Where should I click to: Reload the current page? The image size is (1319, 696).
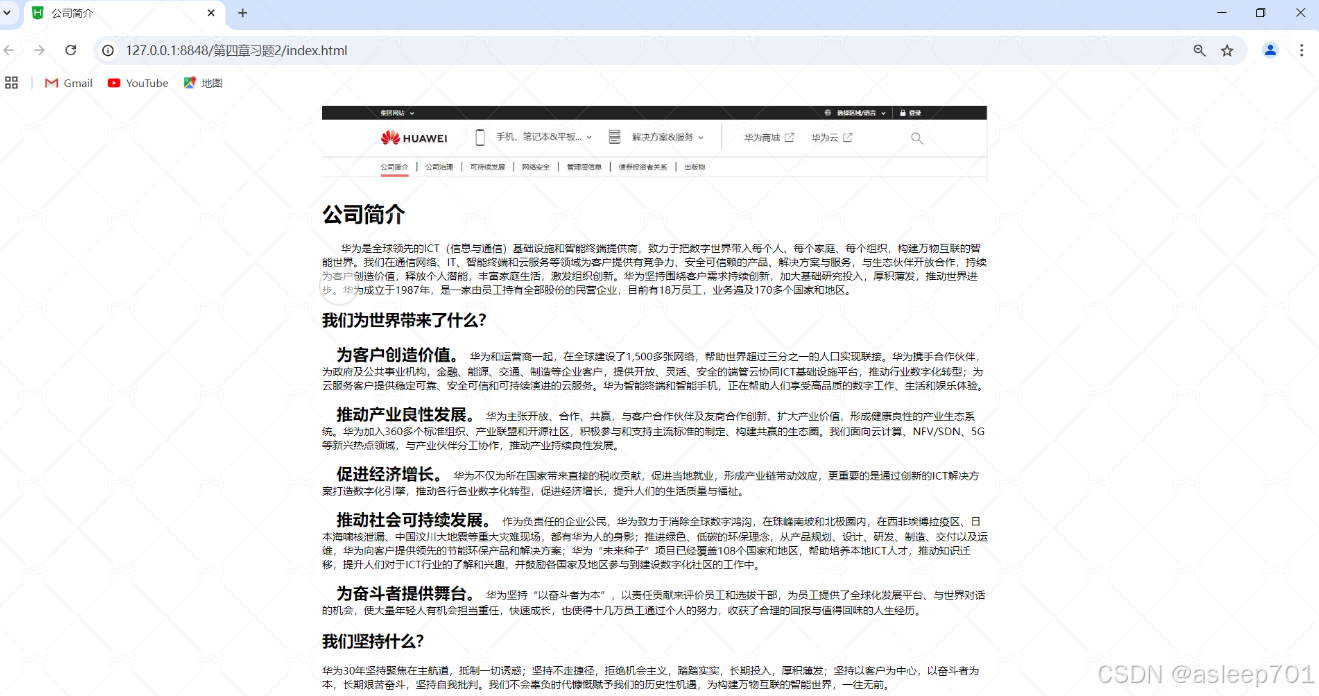pyautogui.click(x=71, y=50)
